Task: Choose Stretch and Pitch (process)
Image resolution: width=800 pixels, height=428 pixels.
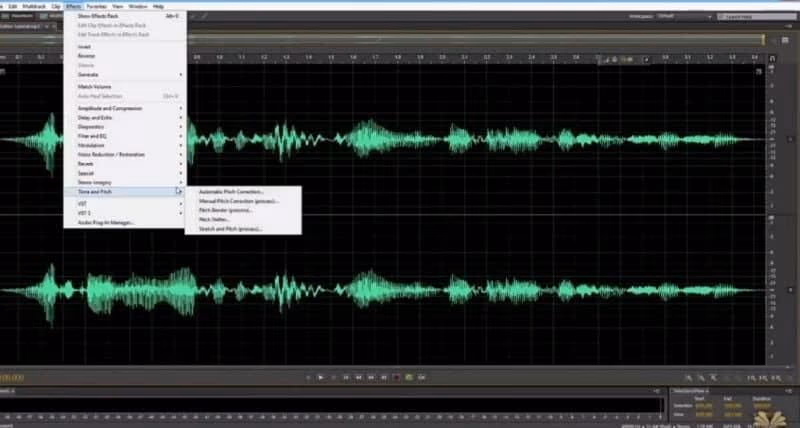Action: [x=230, y=229]
